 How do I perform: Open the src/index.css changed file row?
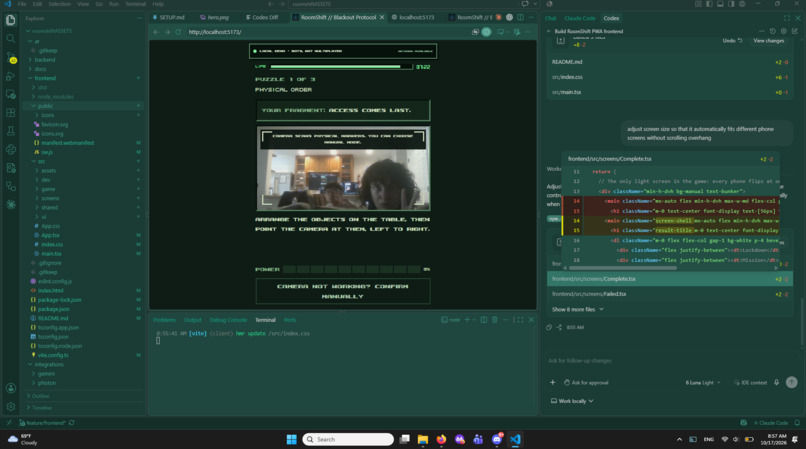pos(670,77)
